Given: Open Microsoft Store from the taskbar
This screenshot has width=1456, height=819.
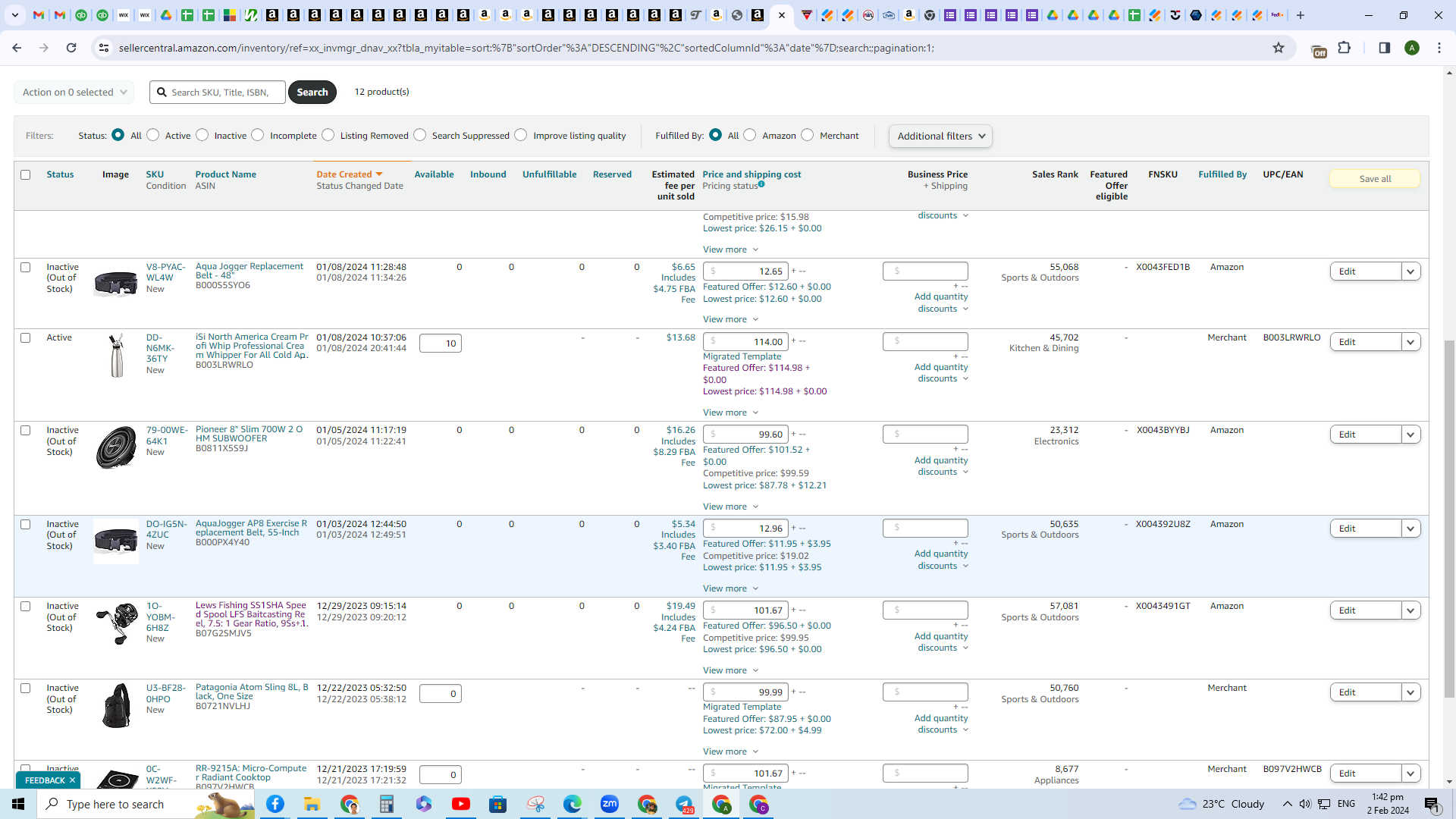Looking at the screenshot, I should pos(497,804).
